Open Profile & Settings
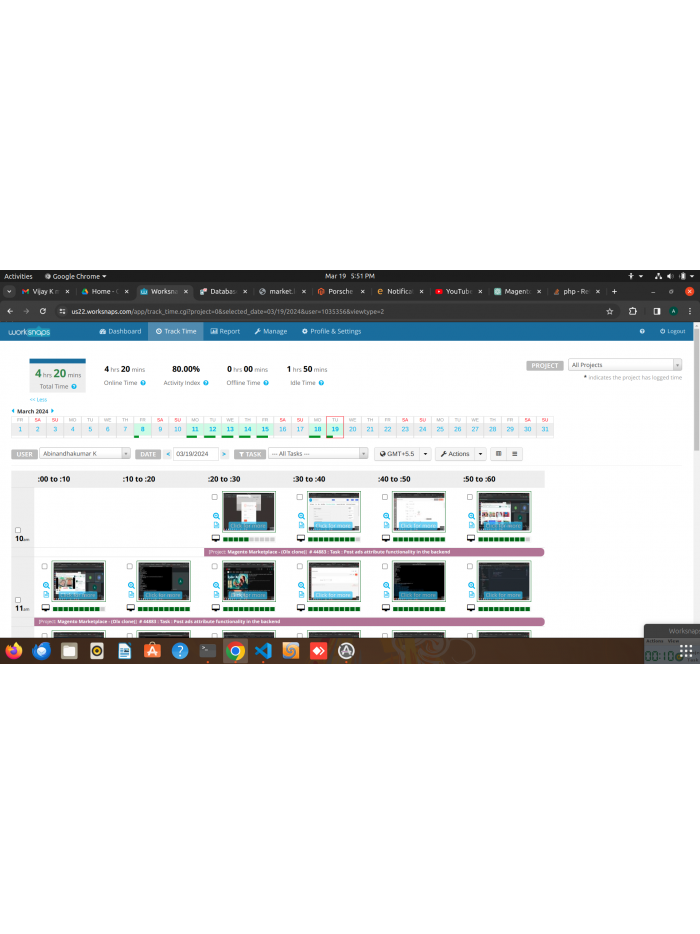700x934 pixels. (x=331, y=331)
